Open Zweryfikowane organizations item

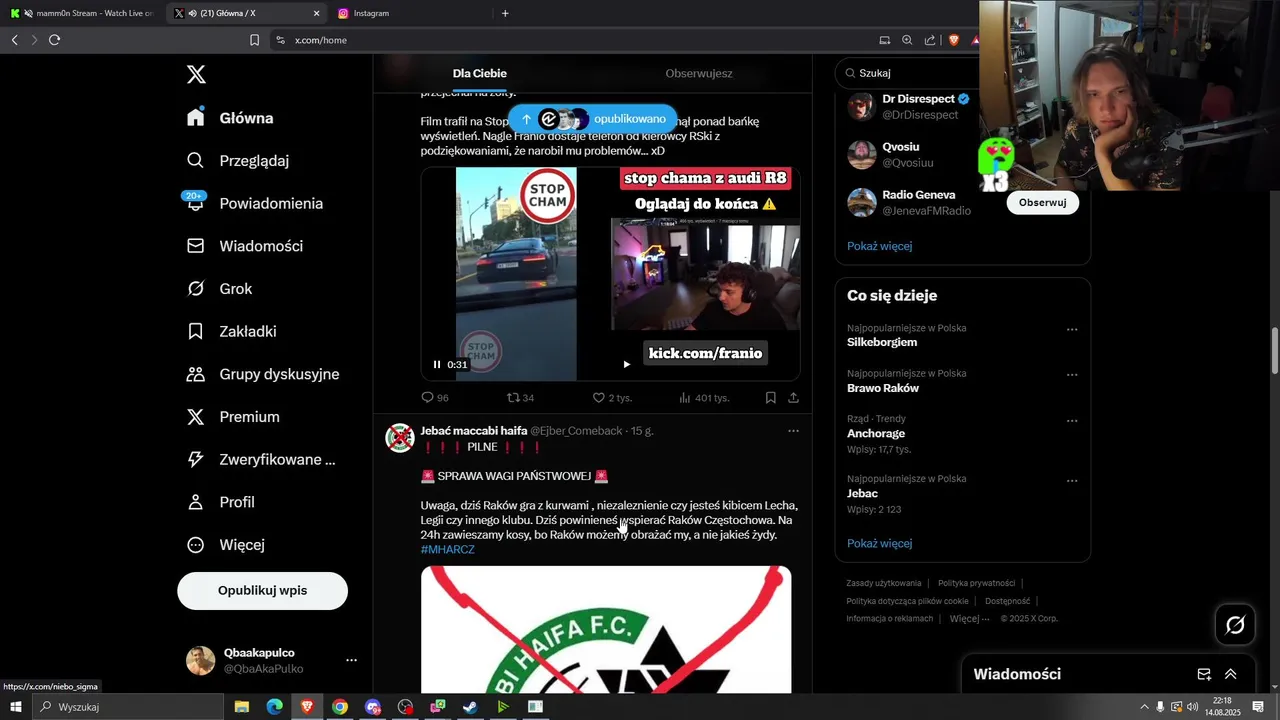coord(261,460)
